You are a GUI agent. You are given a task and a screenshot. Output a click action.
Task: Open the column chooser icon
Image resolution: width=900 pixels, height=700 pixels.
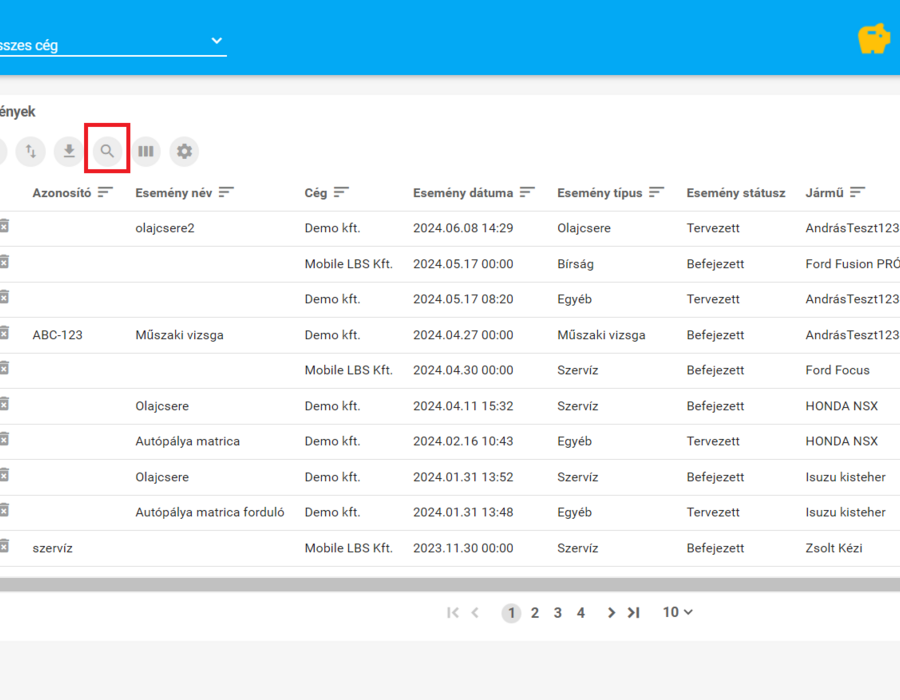coord(146,151)
